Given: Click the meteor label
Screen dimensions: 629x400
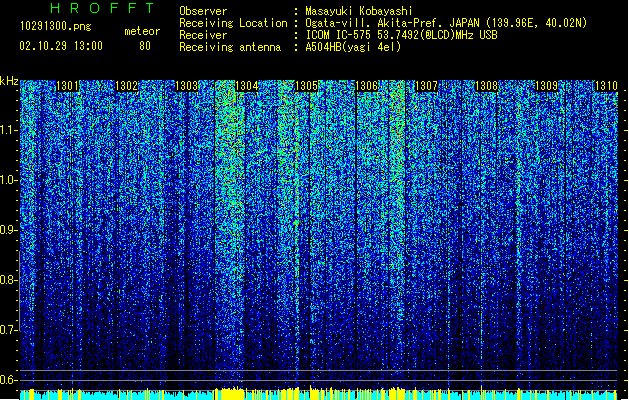Looking at the screenshot, I should (x=142, y=31).
